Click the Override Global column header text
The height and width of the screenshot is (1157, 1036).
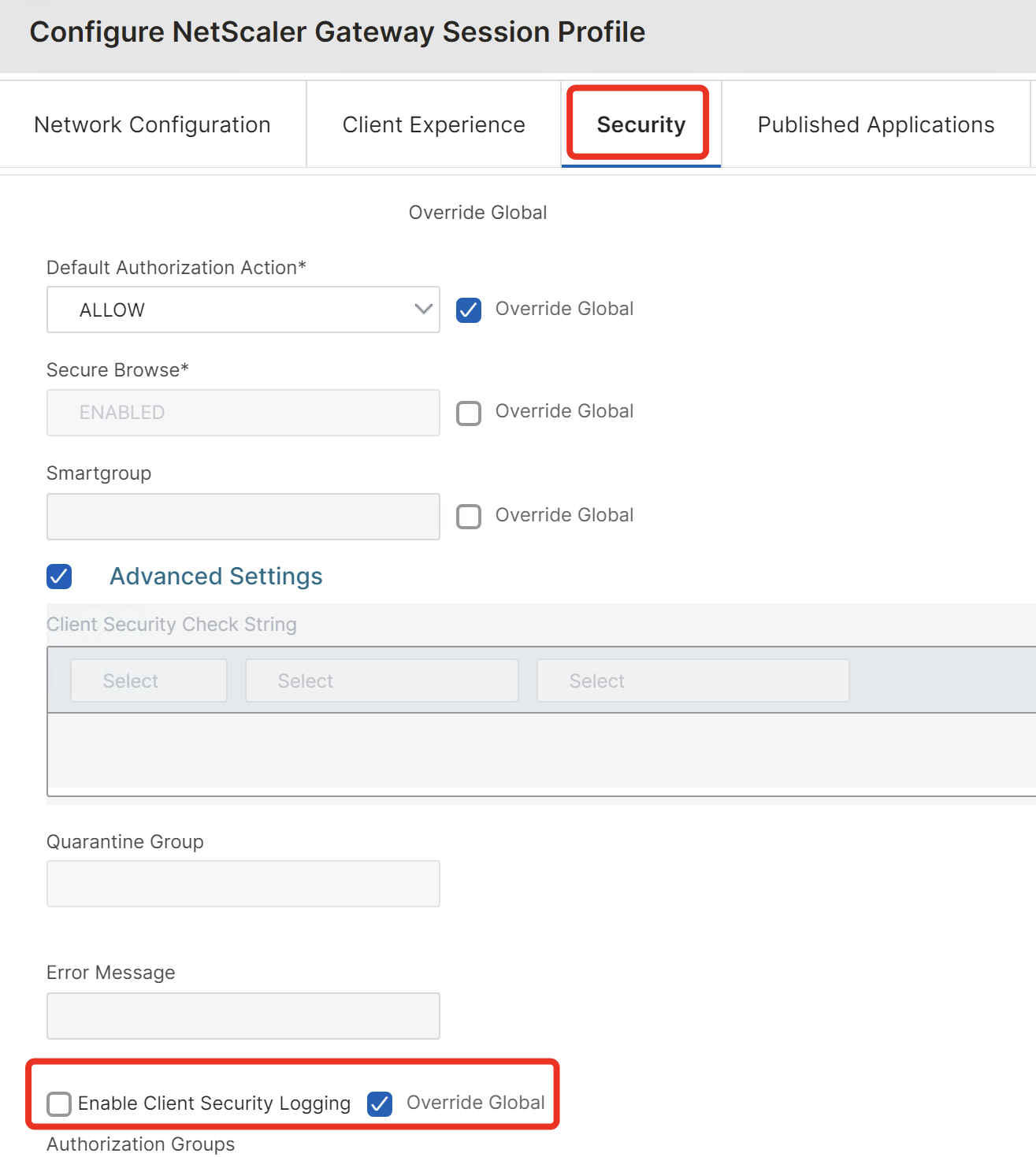tap(477, 213)
